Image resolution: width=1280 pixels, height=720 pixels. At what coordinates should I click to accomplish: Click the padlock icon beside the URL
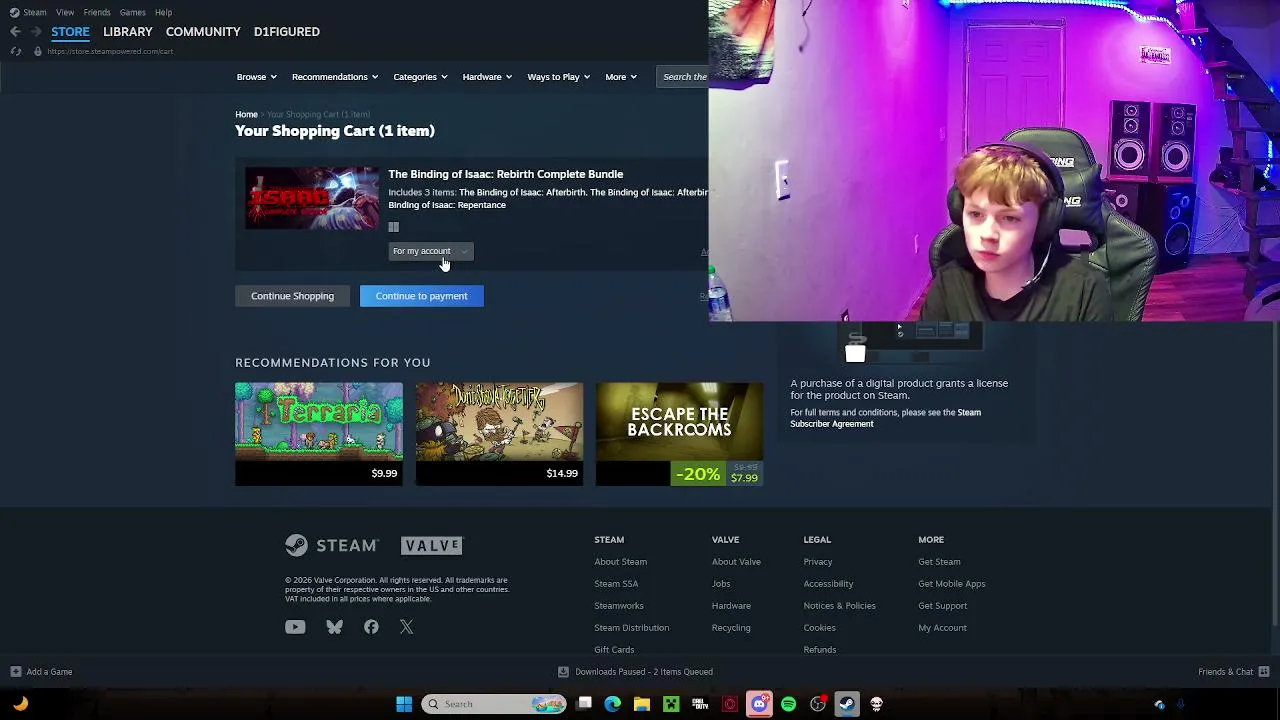[x=38, y=51]
